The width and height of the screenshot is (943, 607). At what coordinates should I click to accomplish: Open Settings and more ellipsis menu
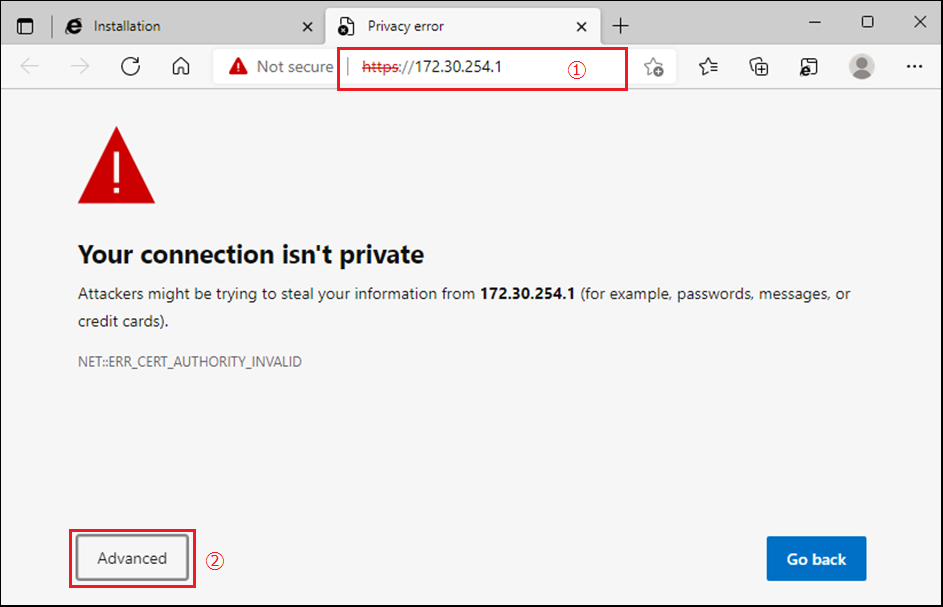pos(914,66)
